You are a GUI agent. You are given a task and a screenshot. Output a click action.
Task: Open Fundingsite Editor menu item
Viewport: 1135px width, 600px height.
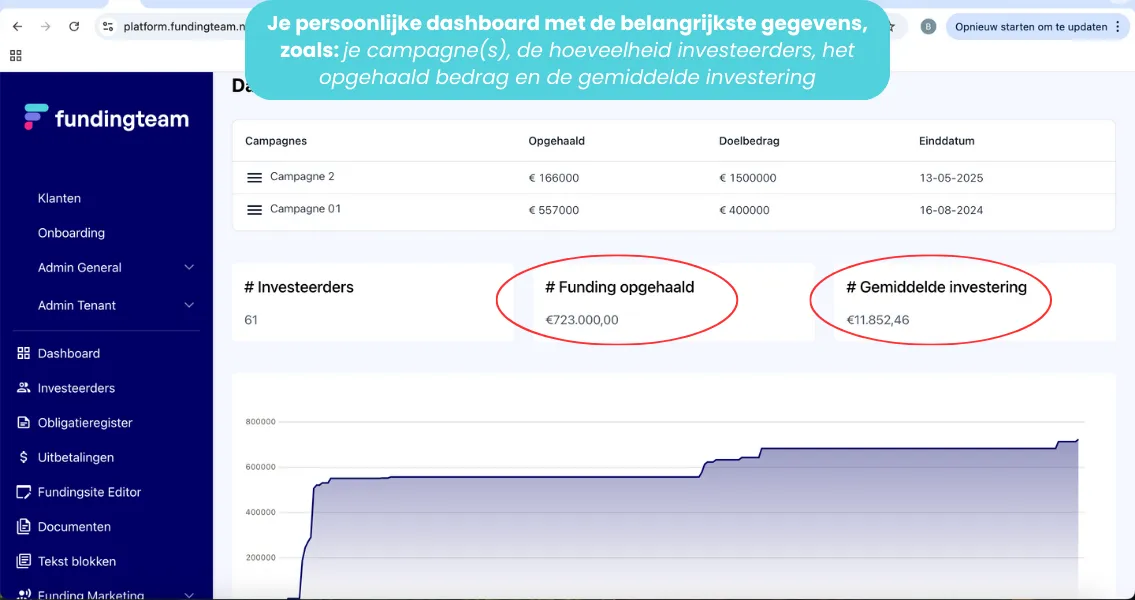[x=89, y=492]
